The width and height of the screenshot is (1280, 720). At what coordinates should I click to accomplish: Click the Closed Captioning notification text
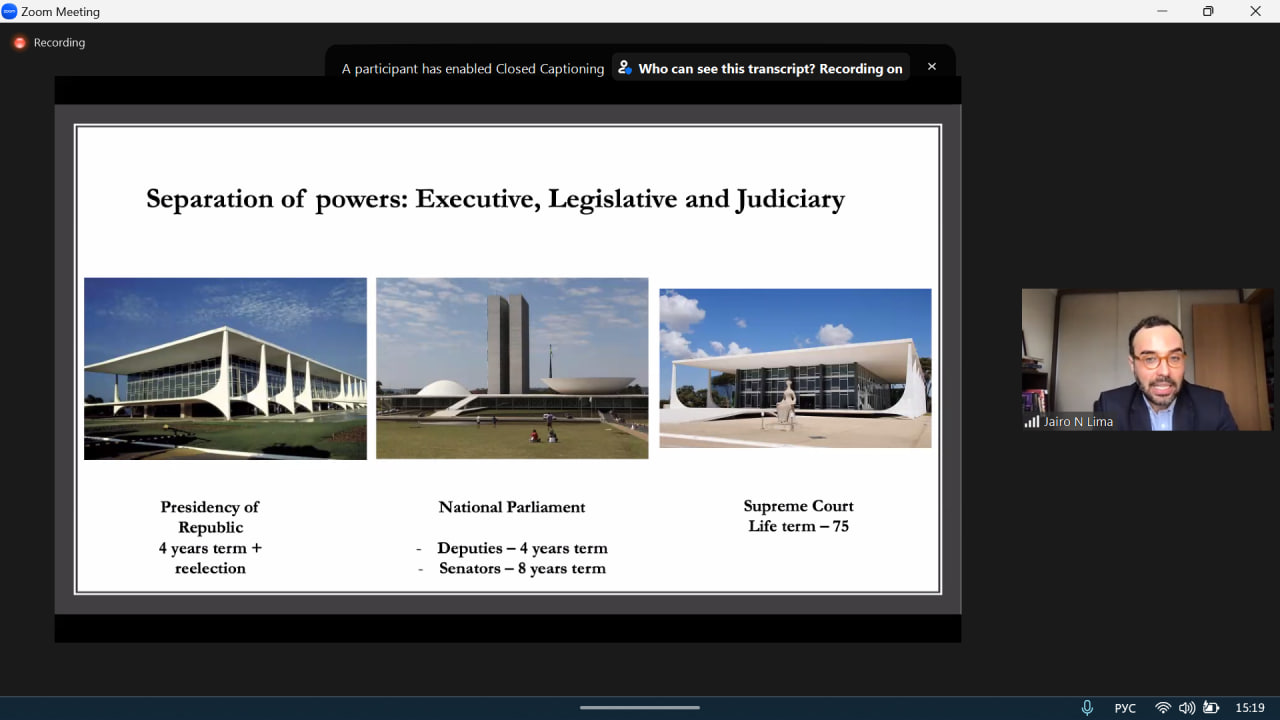click(x=472, y=69)
